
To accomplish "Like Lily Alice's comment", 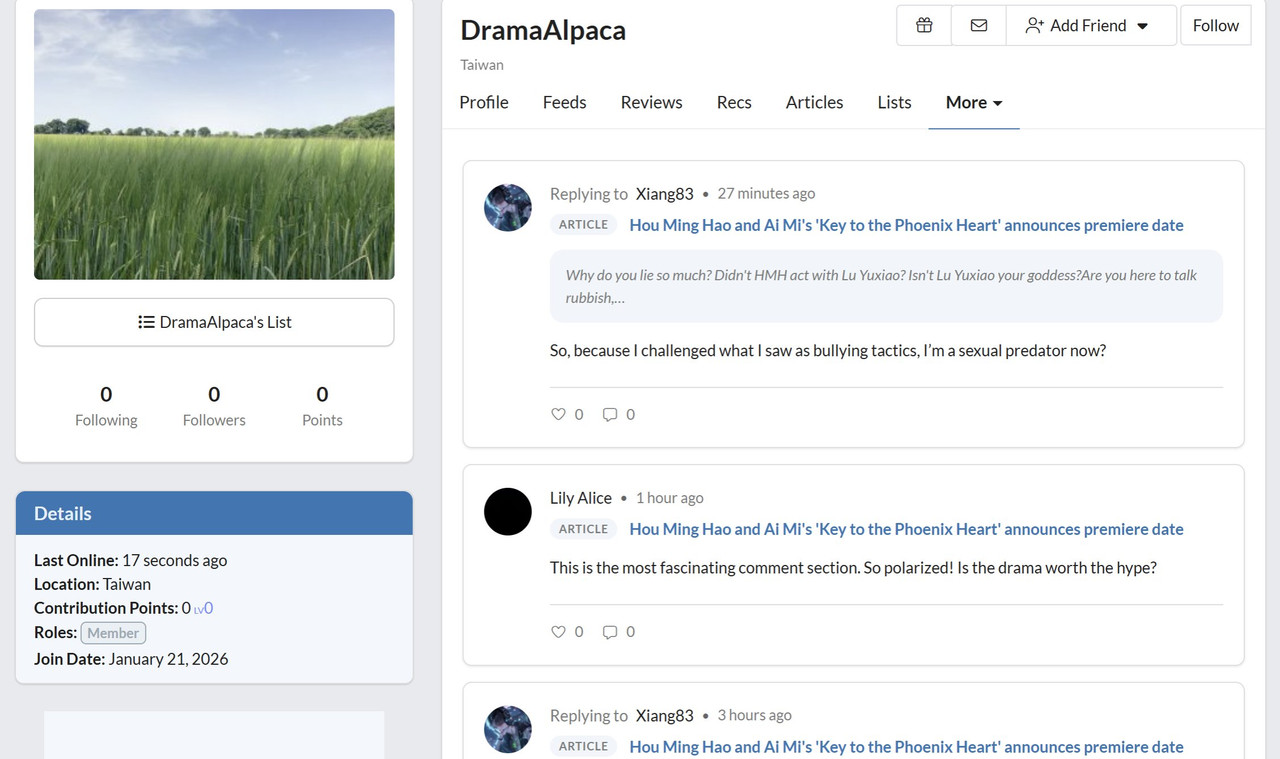I will (567, 631).
